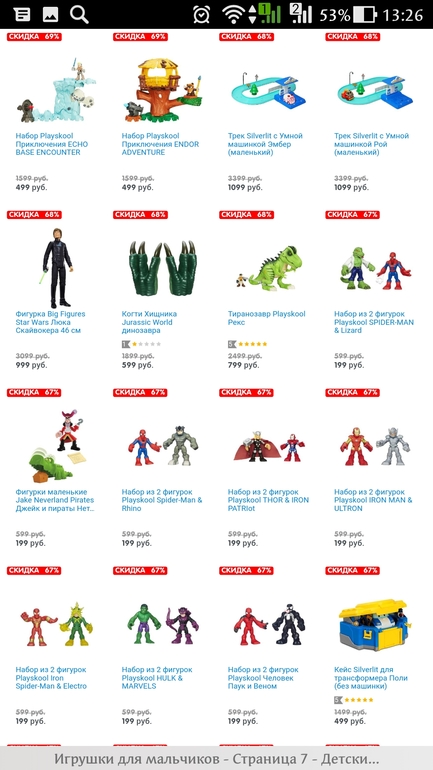Select the Jurassic World dinosaur claws picture
433x770 pixels.
click(x=162, y=268)
